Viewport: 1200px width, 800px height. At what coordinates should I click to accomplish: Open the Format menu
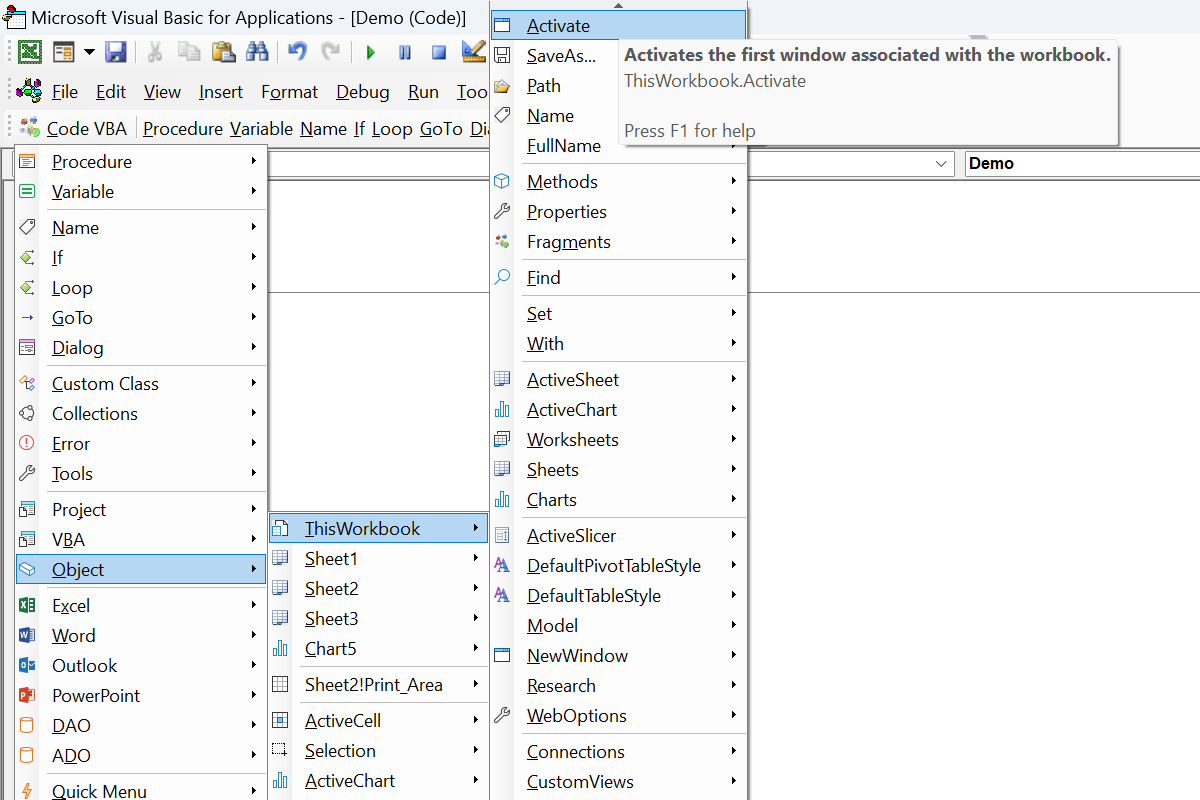290,92
